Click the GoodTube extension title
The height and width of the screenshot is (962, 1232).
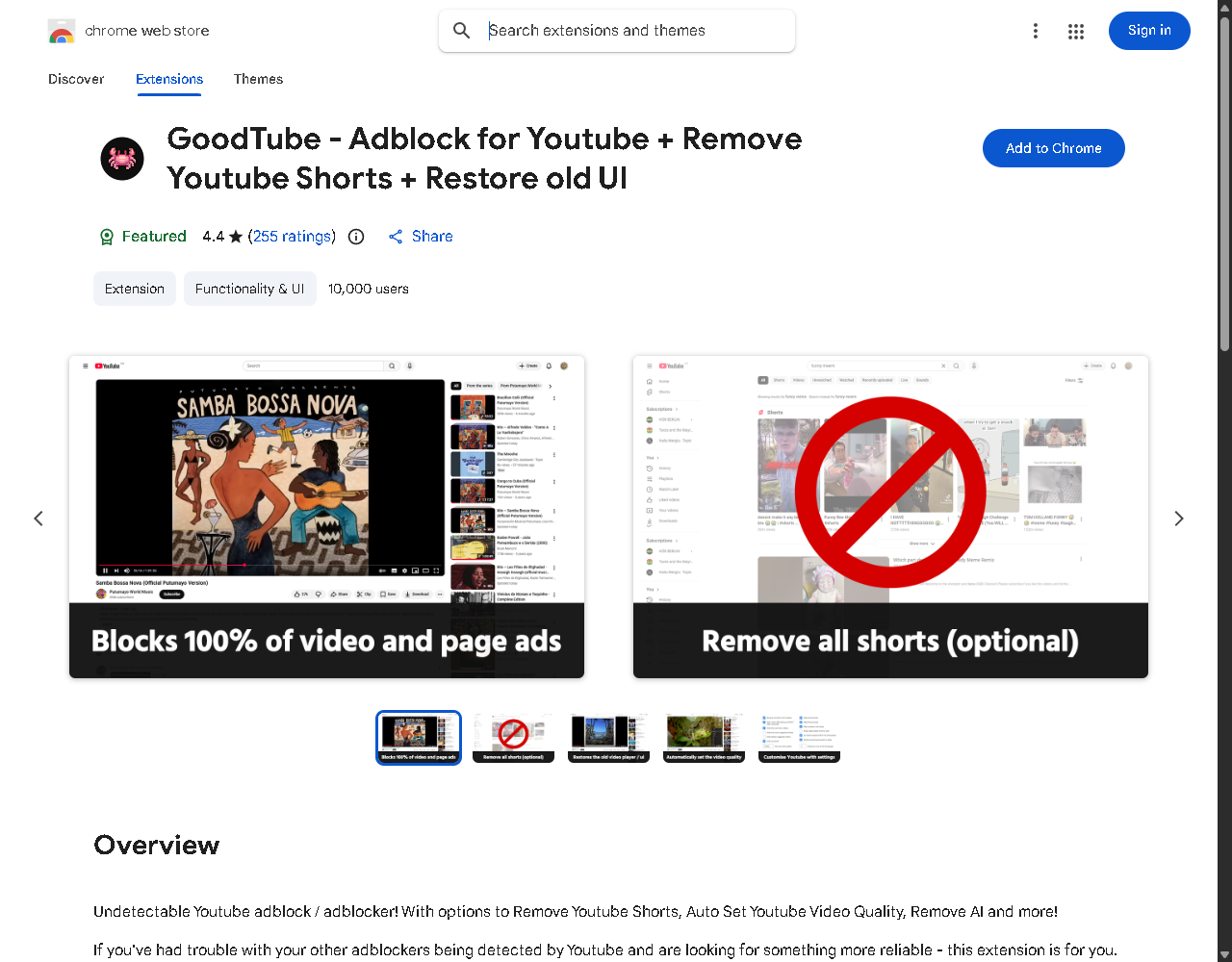coord(484,159)
